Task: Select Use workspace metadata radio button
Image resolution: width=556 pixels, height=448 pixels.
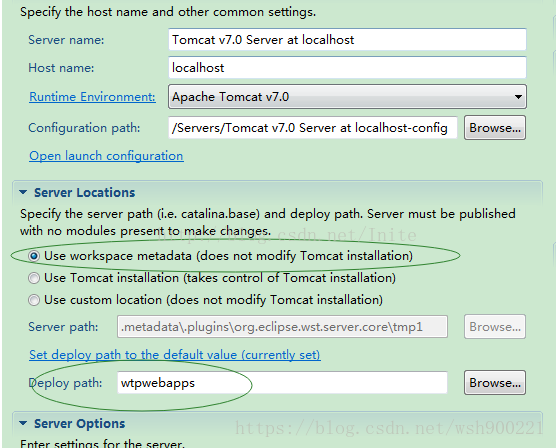Action: click(34, 256)
